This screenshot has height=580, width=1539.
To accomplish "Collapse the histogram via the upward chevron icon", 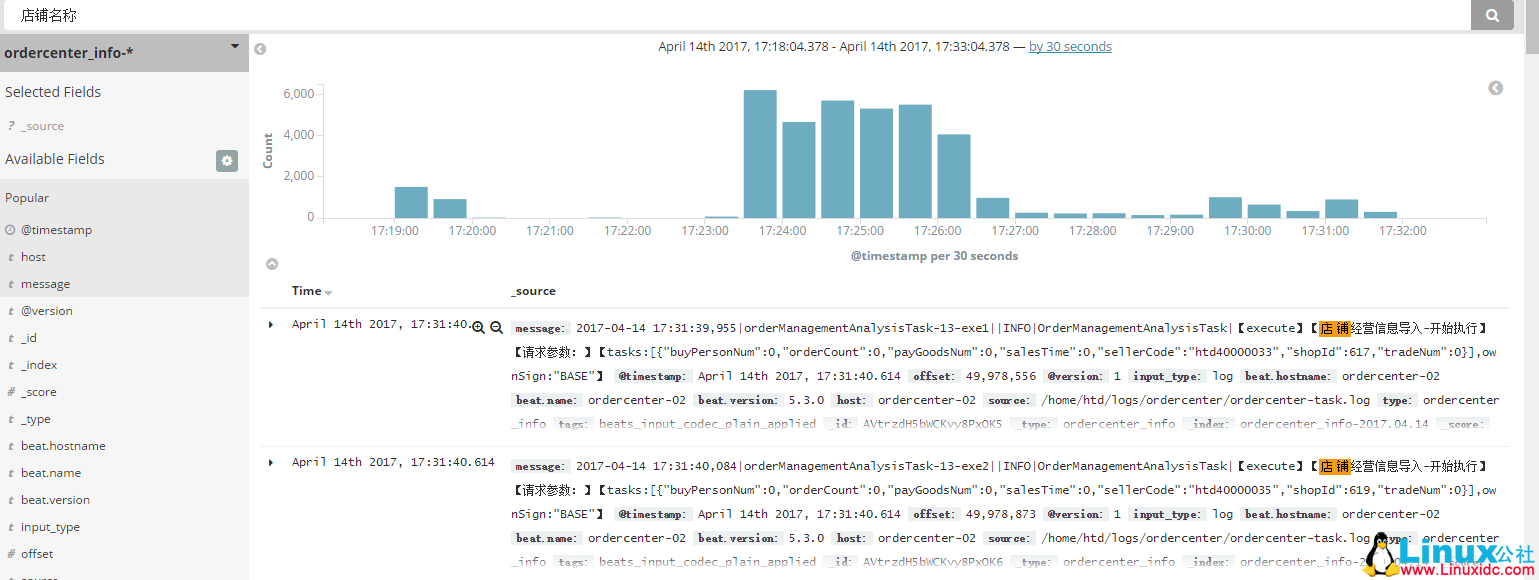I will click(x=271, y=263).
